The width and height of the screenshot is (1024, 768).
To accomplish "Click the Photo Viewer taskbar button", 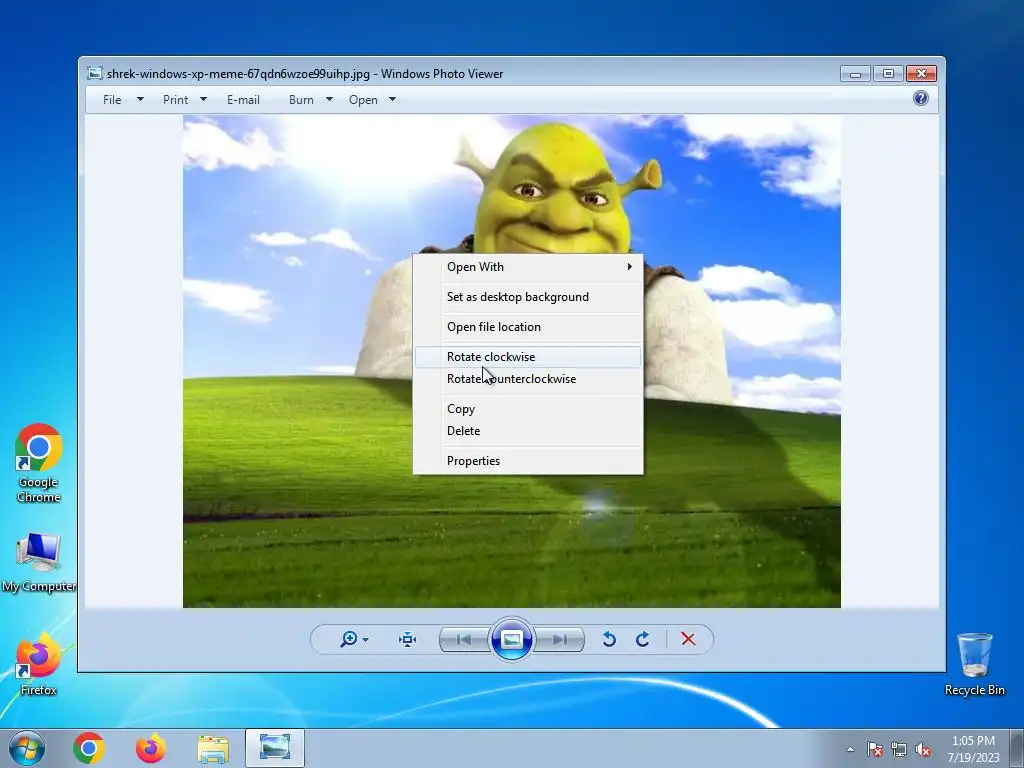I will click(x=275, y=748).
